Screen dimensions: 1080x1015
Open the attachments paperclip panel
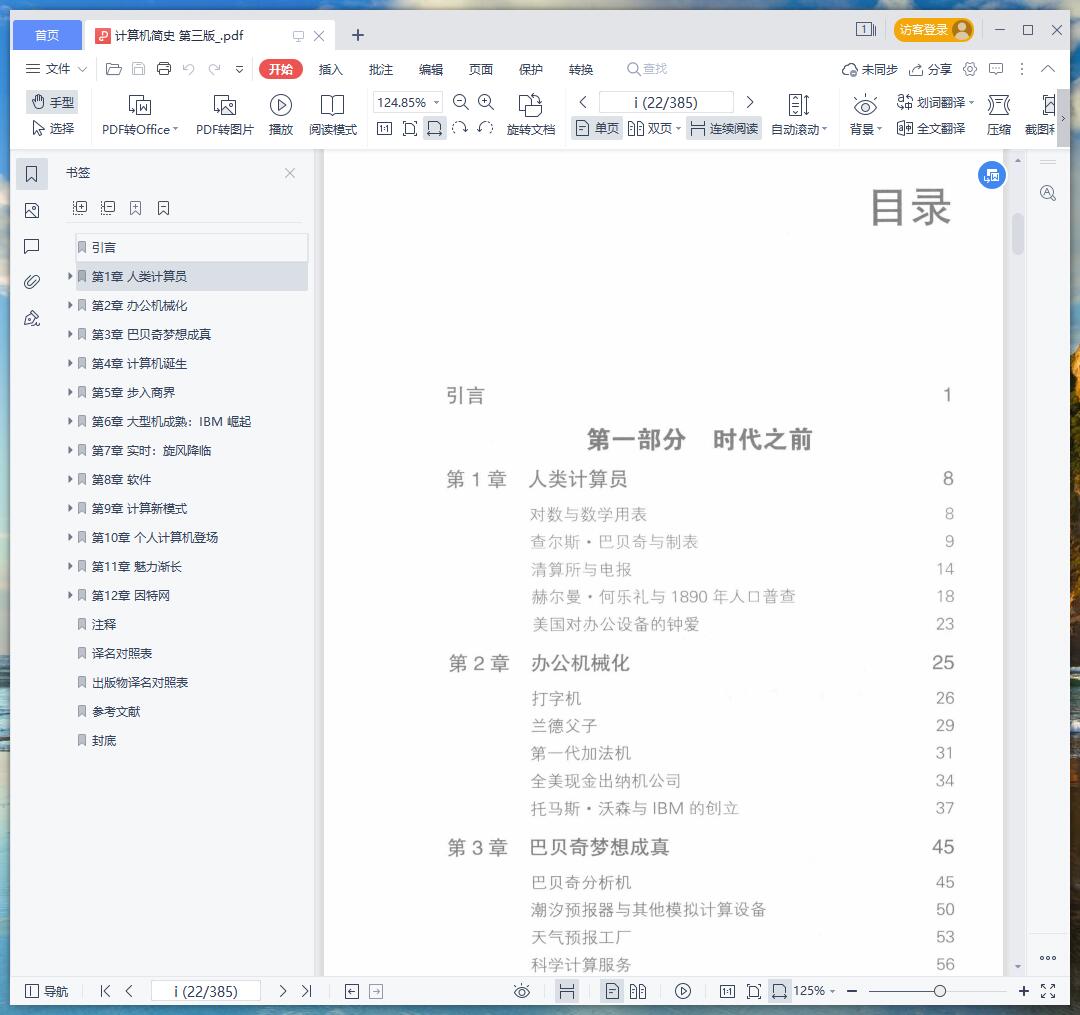32,282
